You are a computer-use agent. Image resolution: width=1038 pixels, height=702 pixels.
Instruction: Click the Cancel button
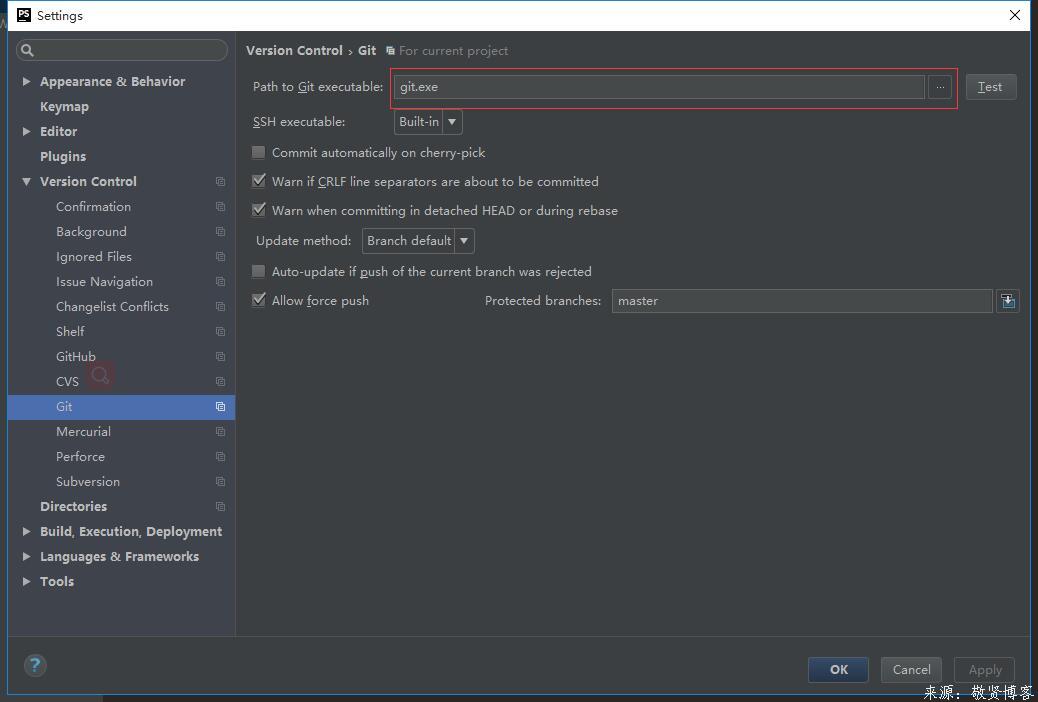(911, 670)
